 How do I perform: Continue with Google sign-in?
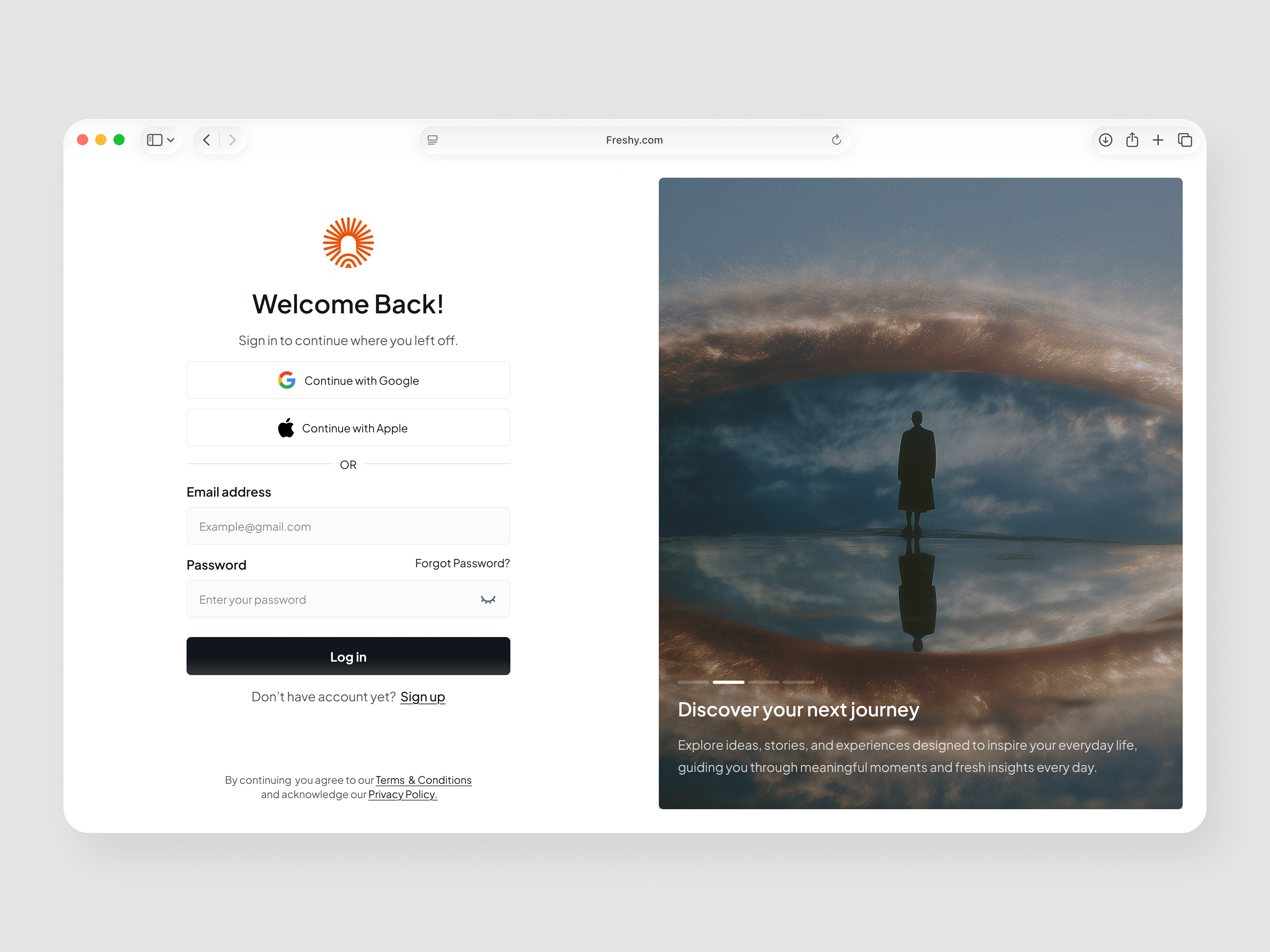pyautogui.click(x=348, y=380)
